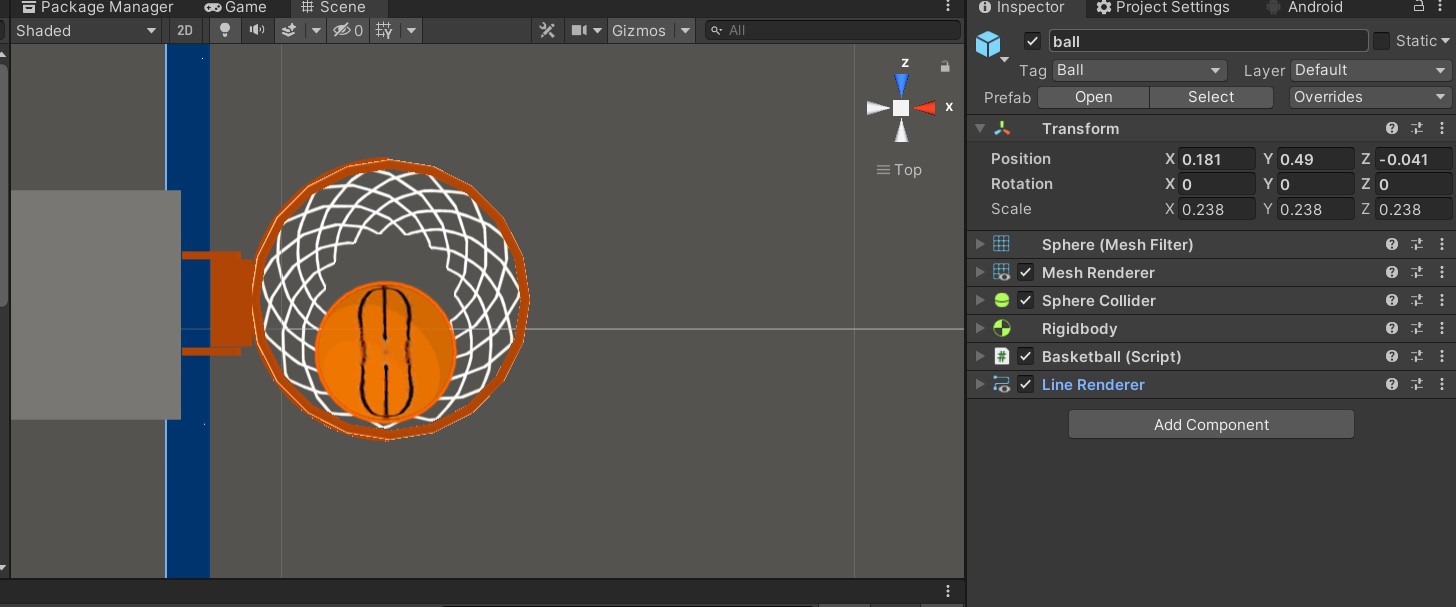This screenshot has width=1456, height=607.
Task: Open the component tools icon near search bar
Action: [547, 30]
